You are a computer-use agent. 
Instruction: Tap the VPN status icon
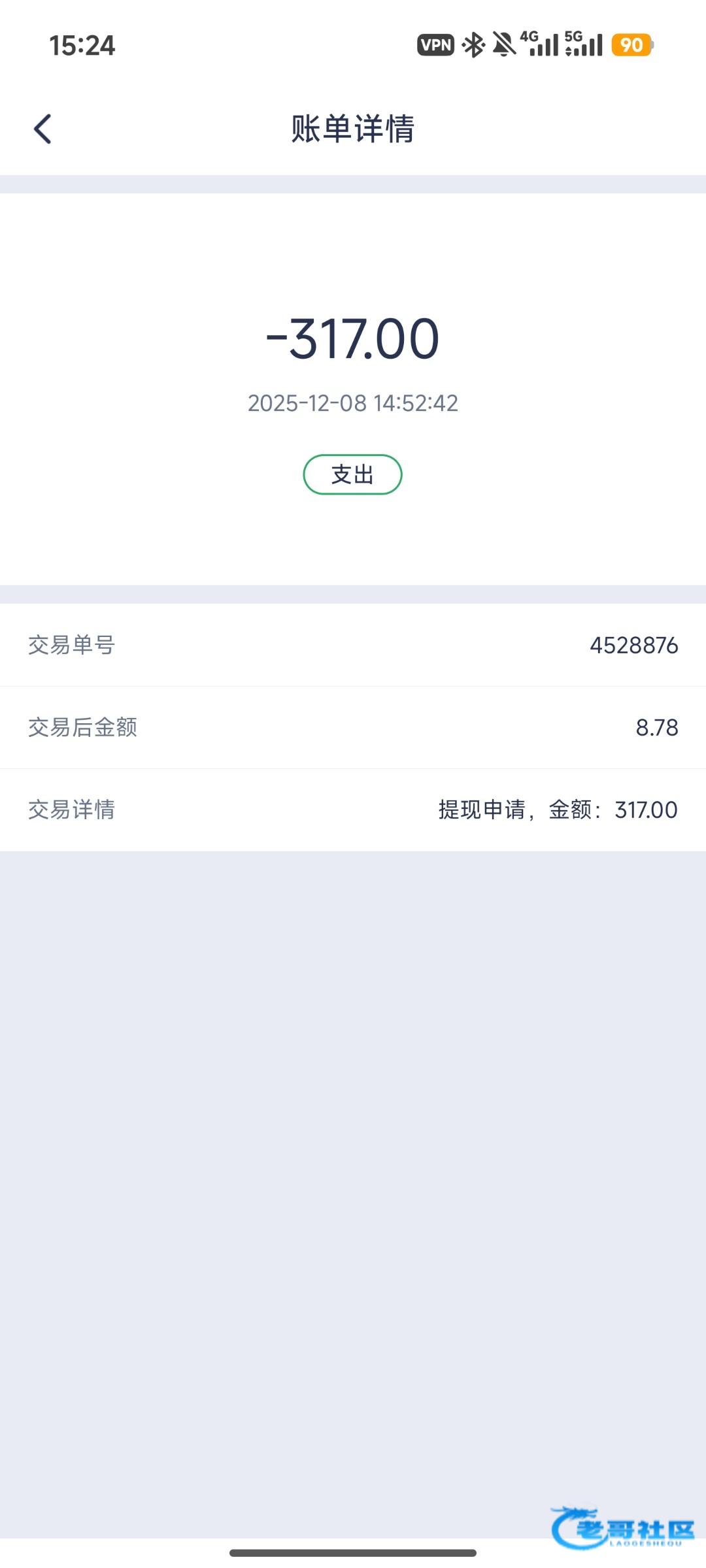(436, 45)
